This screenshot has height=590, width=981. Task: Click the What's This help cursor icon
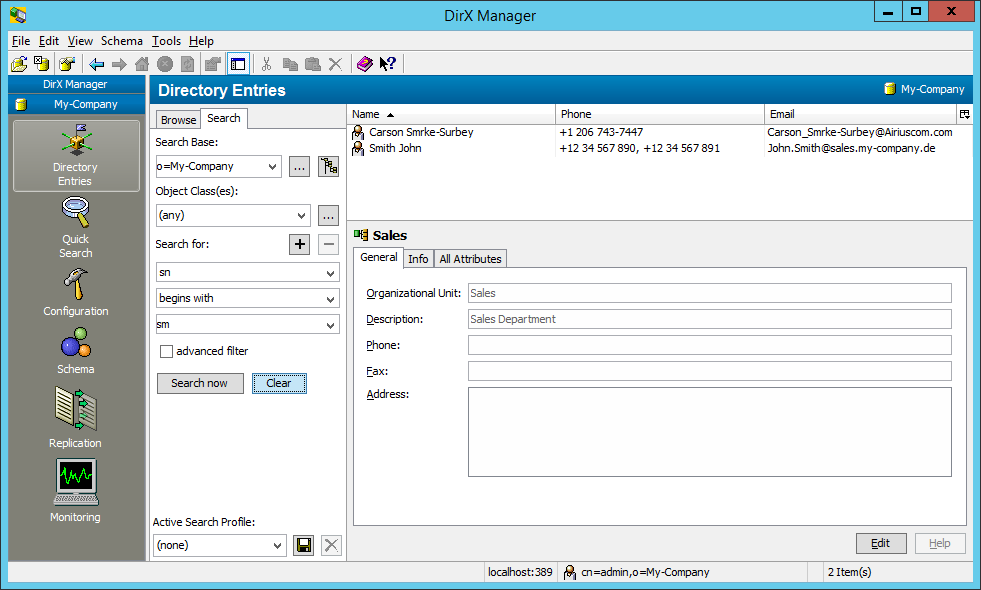pos(387,64)
